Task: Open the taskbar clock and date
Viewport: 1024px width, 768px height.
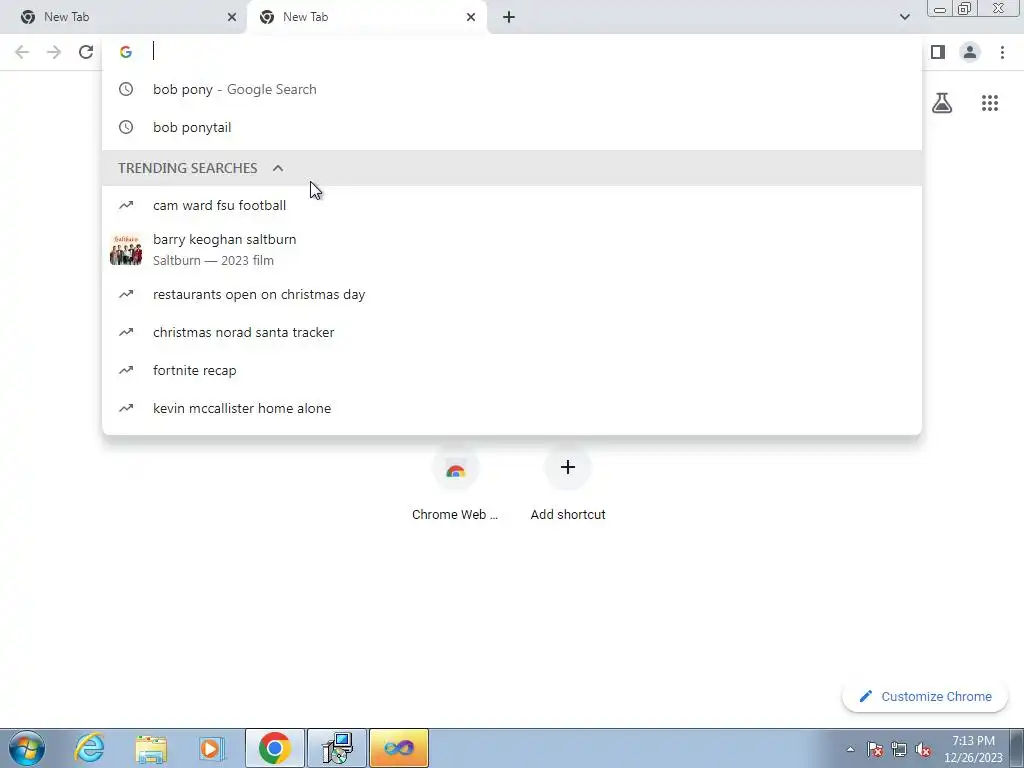Action: pos(973,749)
